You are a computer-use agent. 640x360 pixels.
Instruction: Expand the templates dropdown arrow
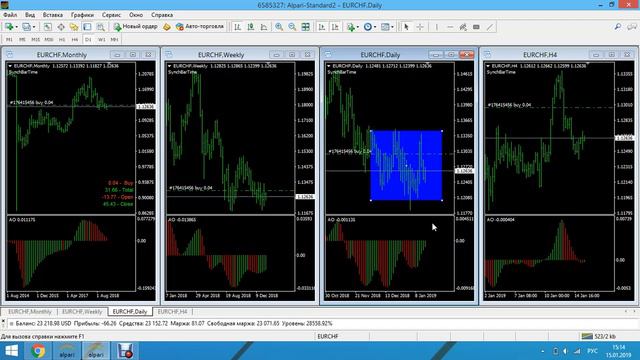[x=392, y=27]
